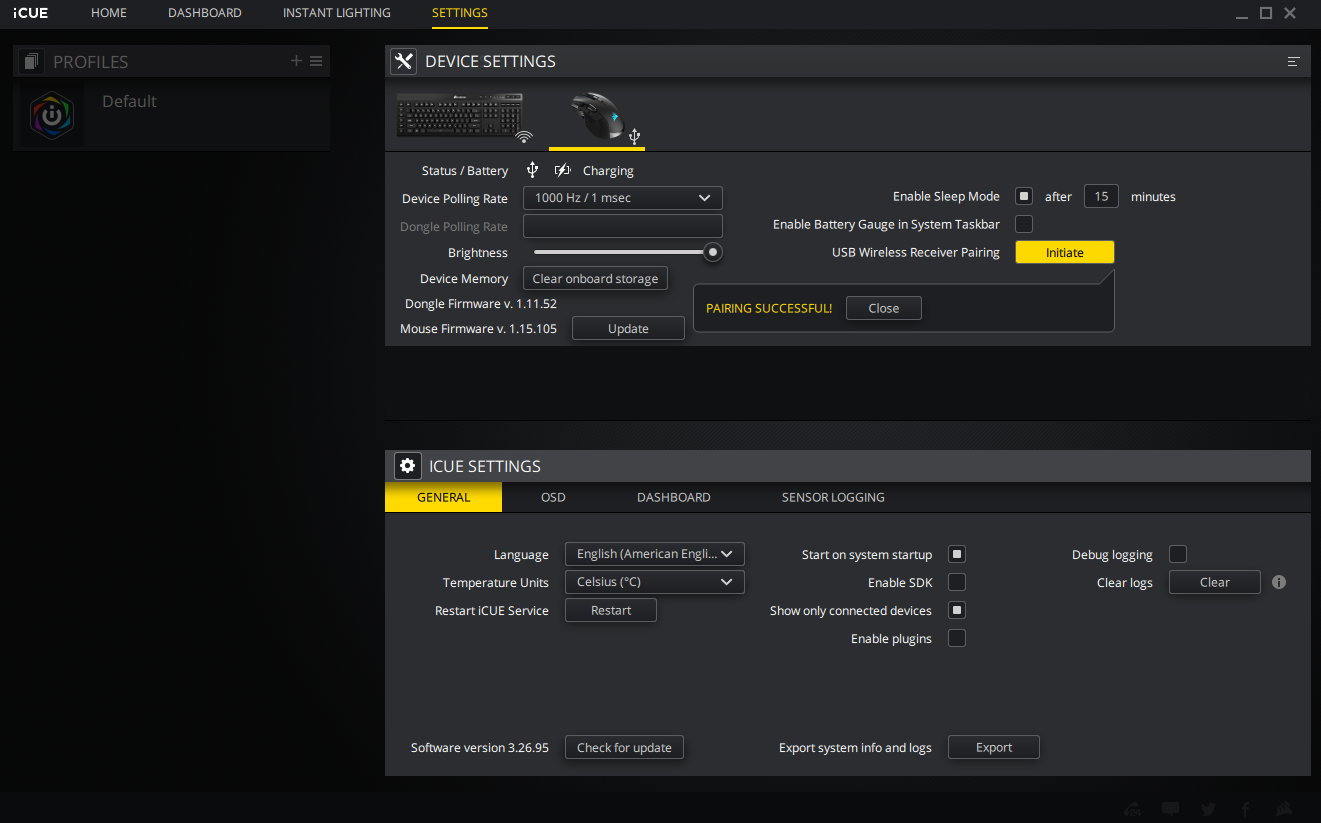The height and width of the screenshot is (823, 1321).
Task: Open the Language dropdown
Action: (655, 554)
